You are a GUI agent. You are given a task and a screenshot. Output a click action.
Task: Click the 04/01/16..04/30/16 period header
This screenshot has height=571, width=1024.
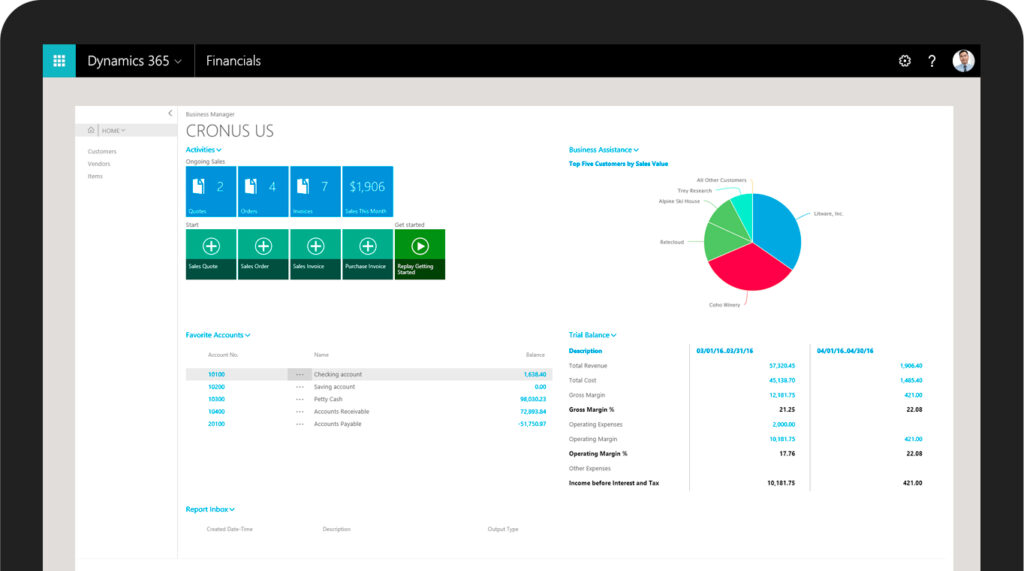[x=845, y=351]
